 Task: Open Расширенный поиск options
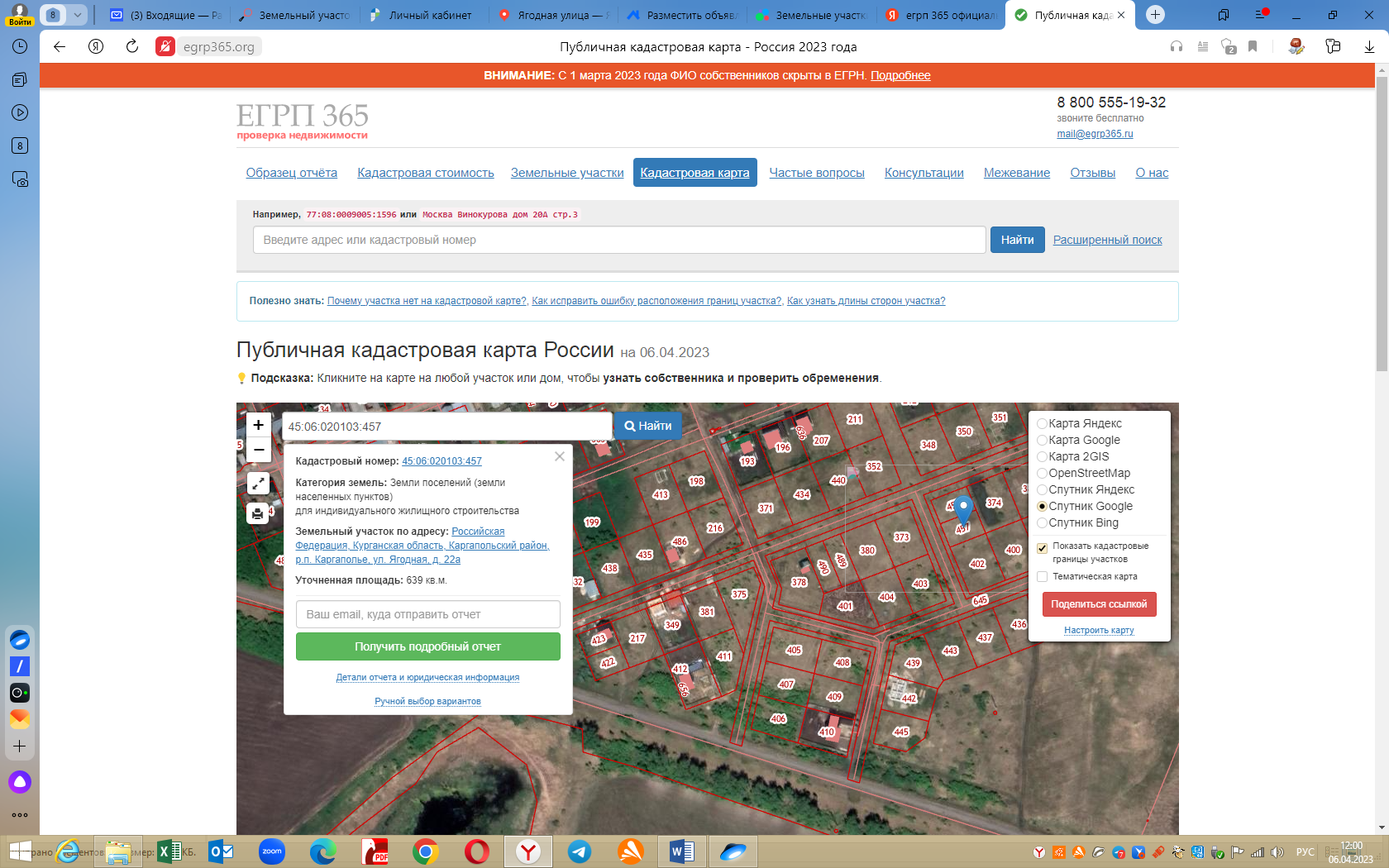click(1107, 240)
